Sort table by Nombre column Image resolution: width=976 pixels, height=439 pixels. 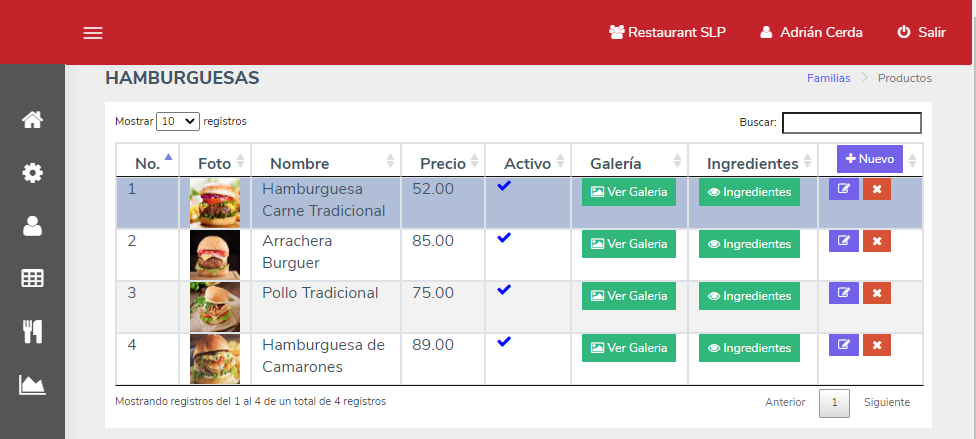(326, 163)
